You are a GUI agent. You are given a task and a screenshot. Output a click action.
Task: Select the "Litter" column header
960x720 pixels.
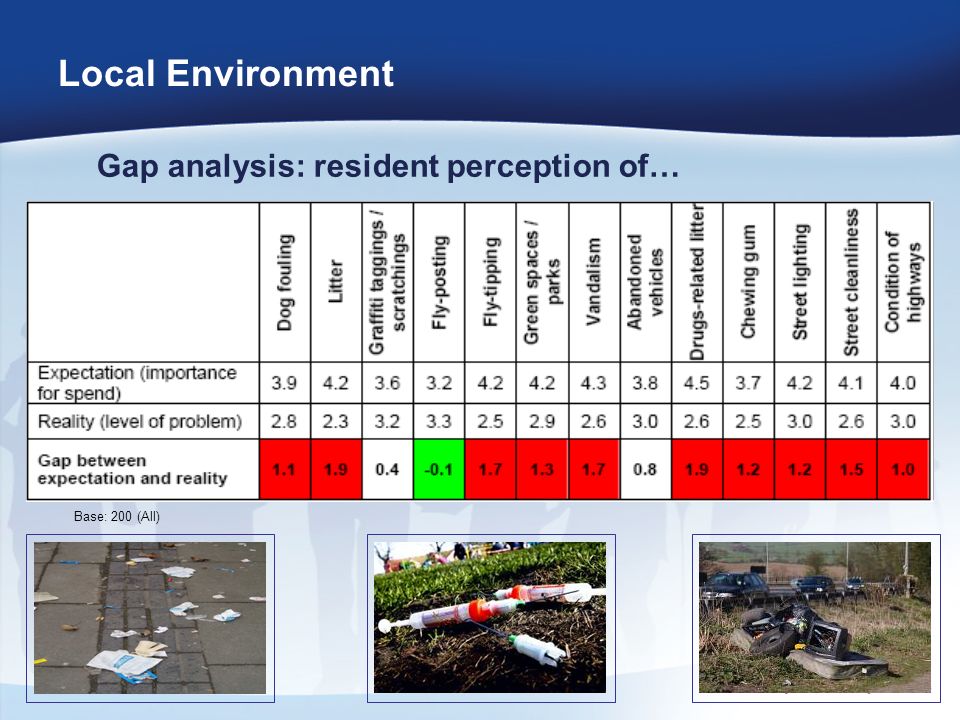click(336, 281)
